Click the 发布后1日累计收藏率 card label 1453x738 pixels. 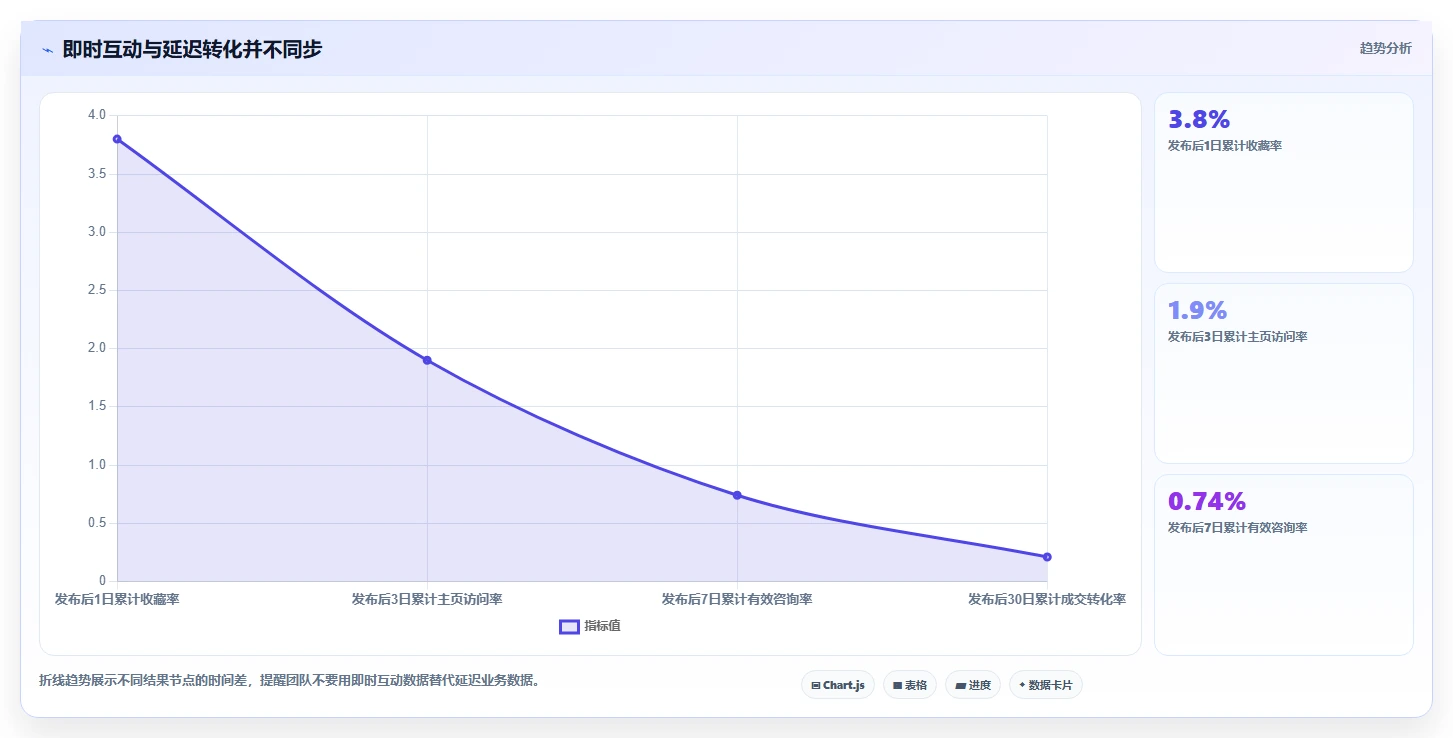[1225, 146]
